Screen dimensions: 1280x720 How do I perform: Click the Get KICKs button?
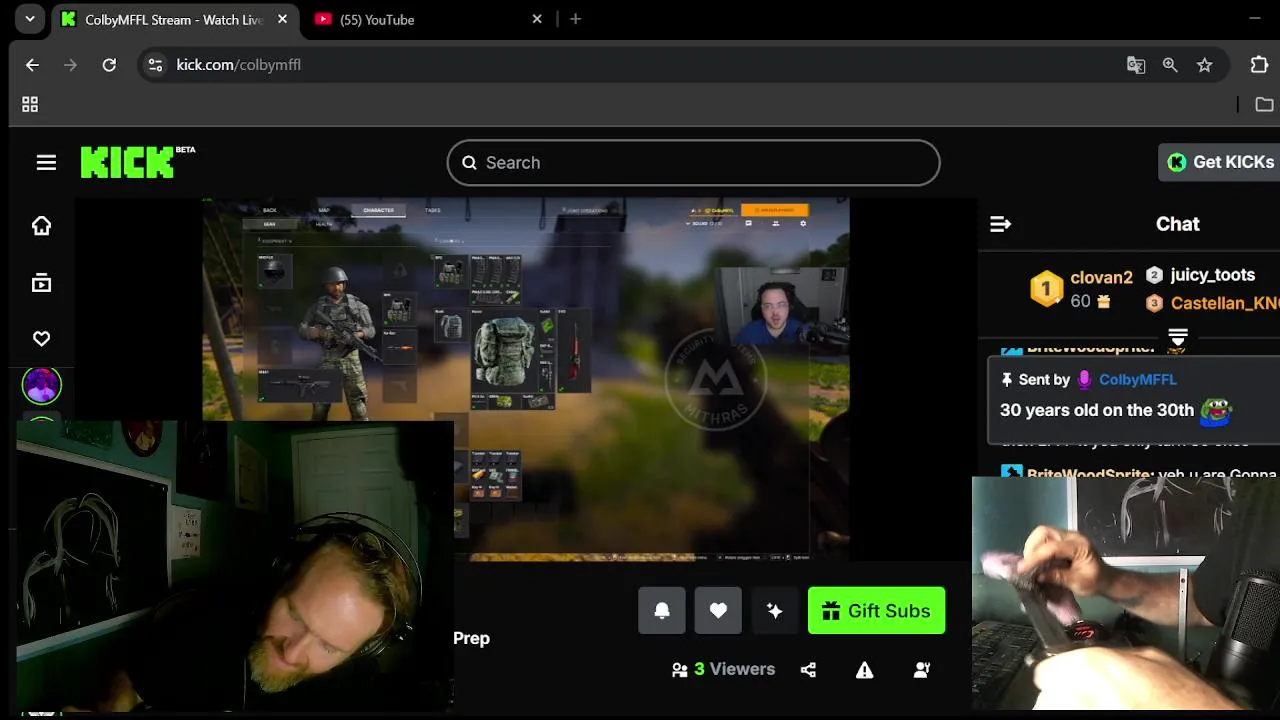pyautogui.click(x=1220, y=162)
